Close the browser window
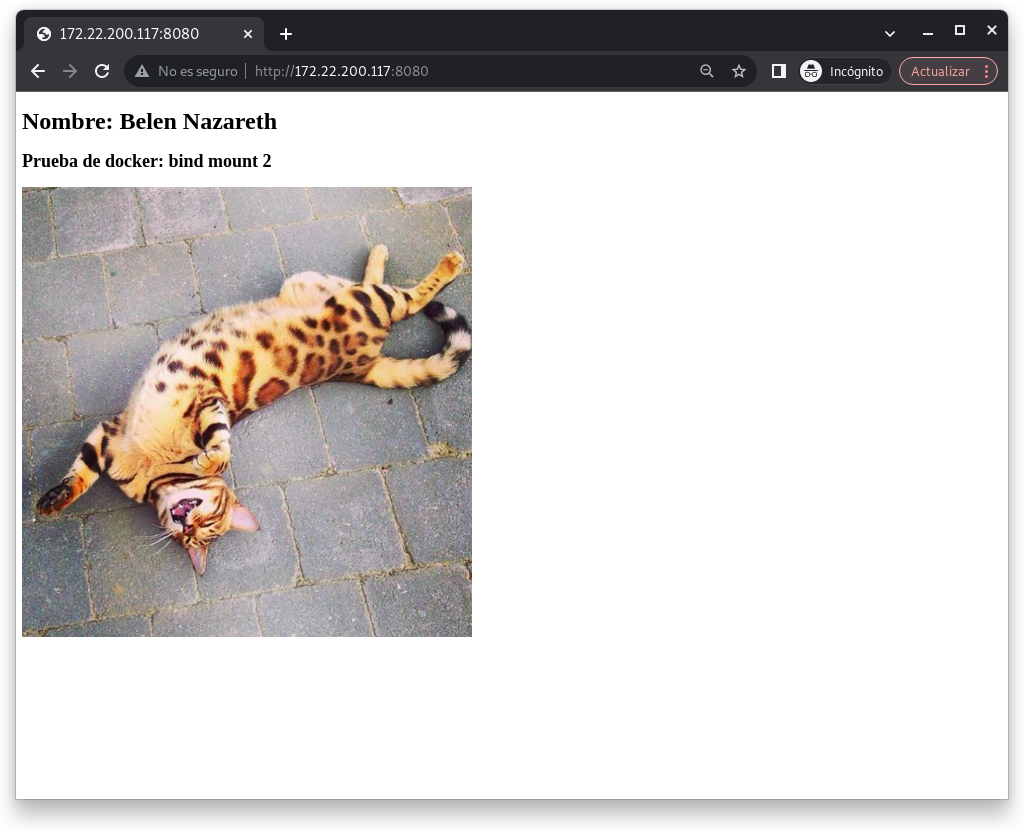This screenshot has width=1024, height=831. [992, 31]
